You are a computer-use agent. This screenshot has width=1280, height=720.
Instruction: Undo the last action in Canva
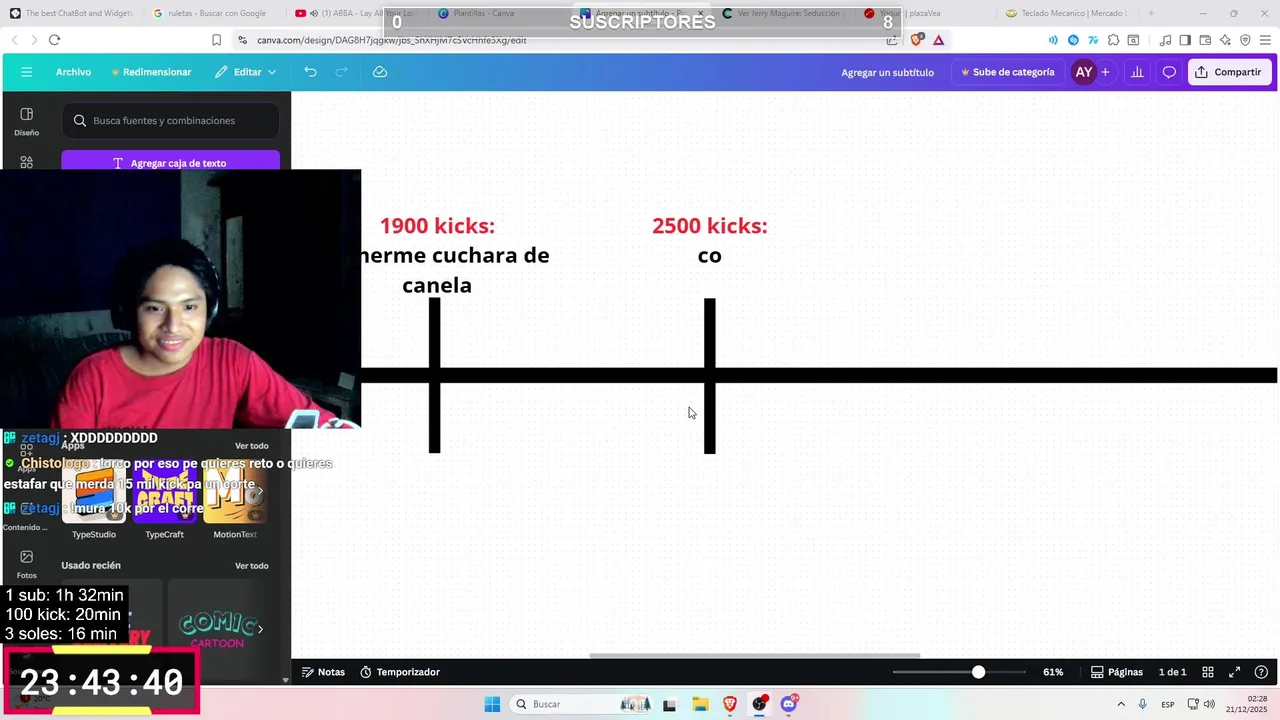pos(310,72)
